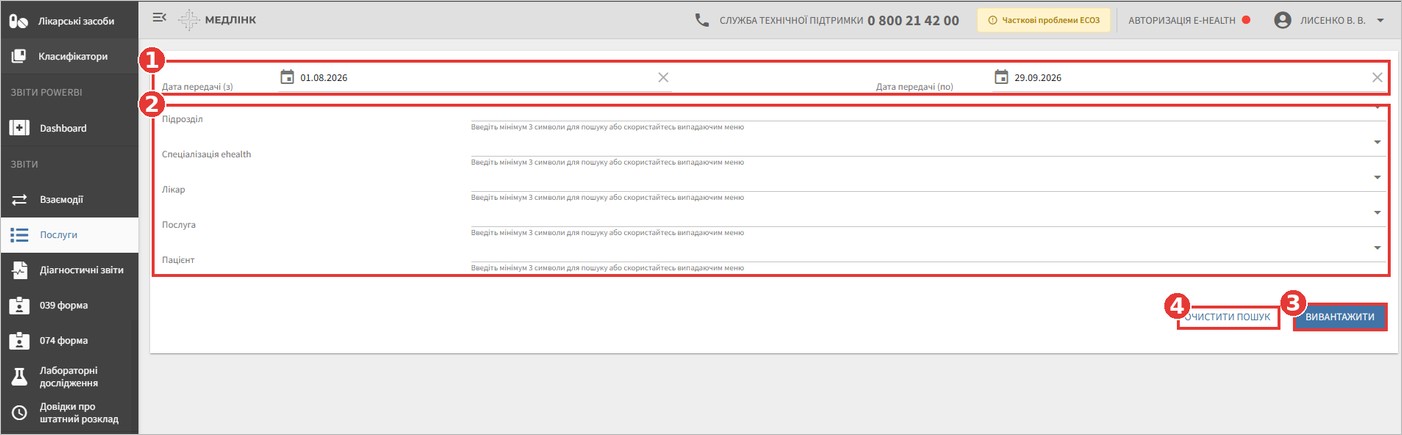The width and height of the screenshot is (1402, 435).
Task: Click the Медлінк logo
Action: [x=218, y=20]
